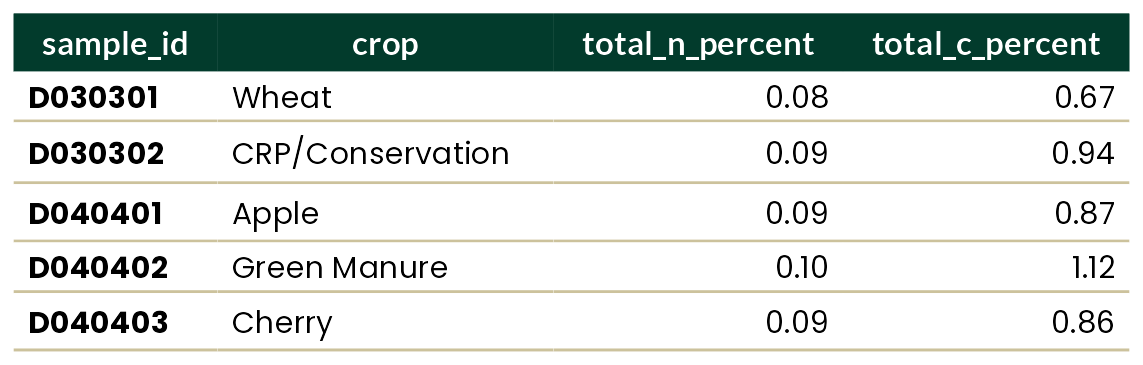Image resolution: width=1143 pixels, height=365 pixels.
Task: Select sample ID D040401
Action: [x=95, y=213]
